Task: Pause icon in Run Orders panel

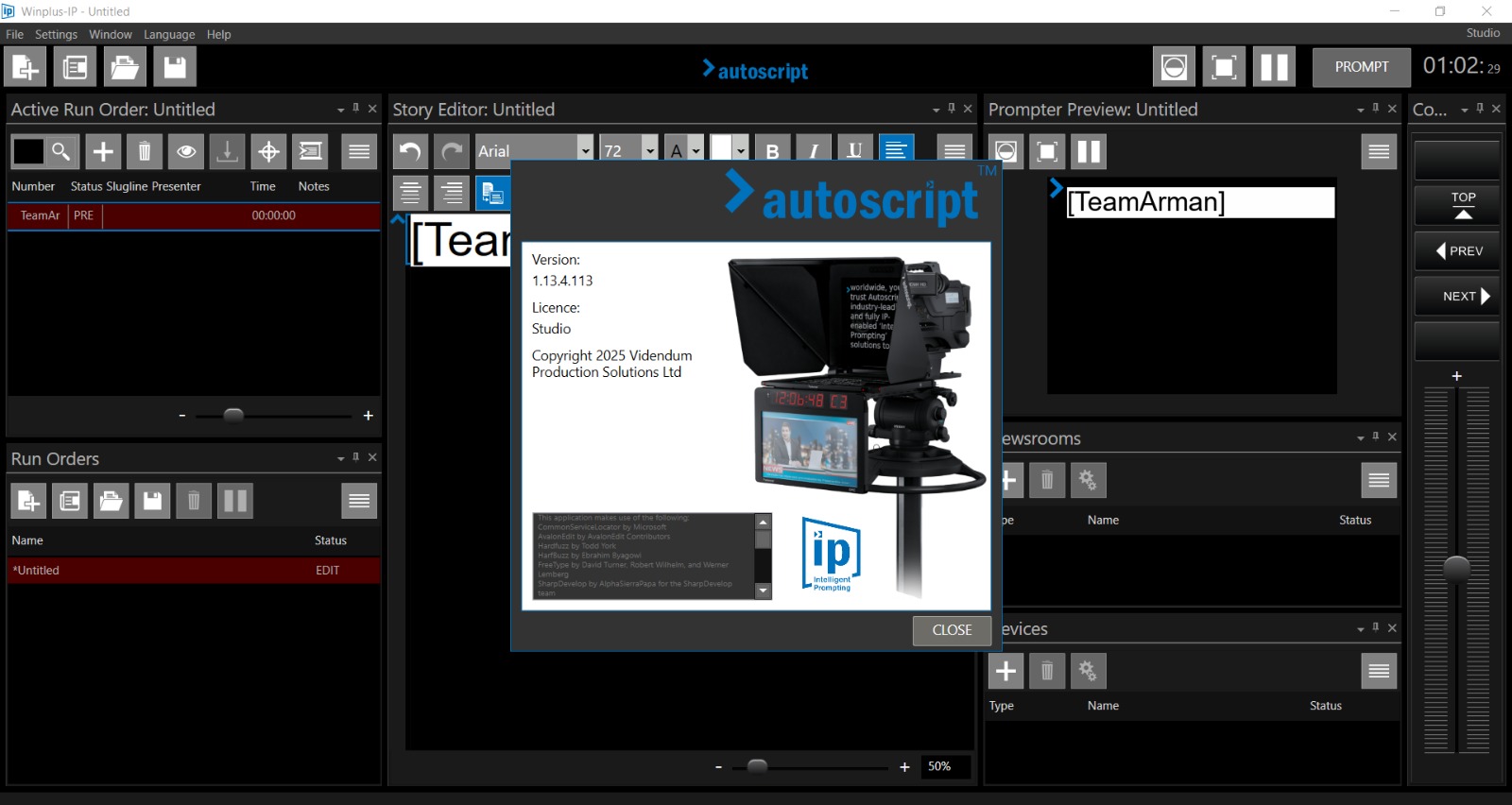Action: point(234,501)
